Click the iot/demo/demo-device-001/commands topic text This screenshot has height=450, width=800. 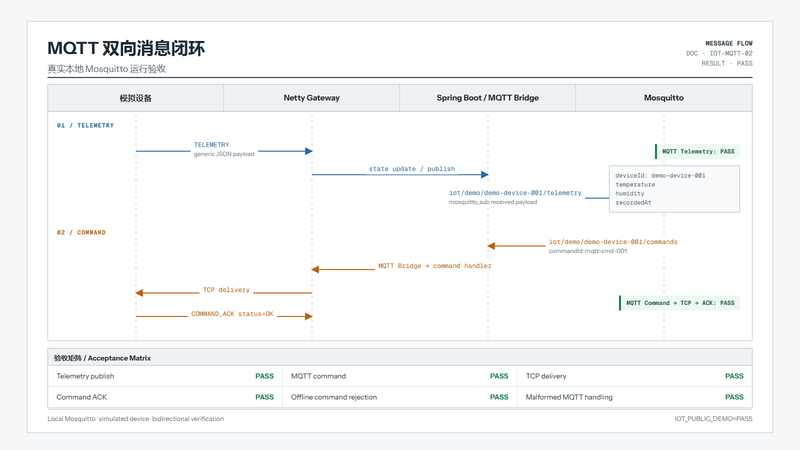tap(613, 242)
